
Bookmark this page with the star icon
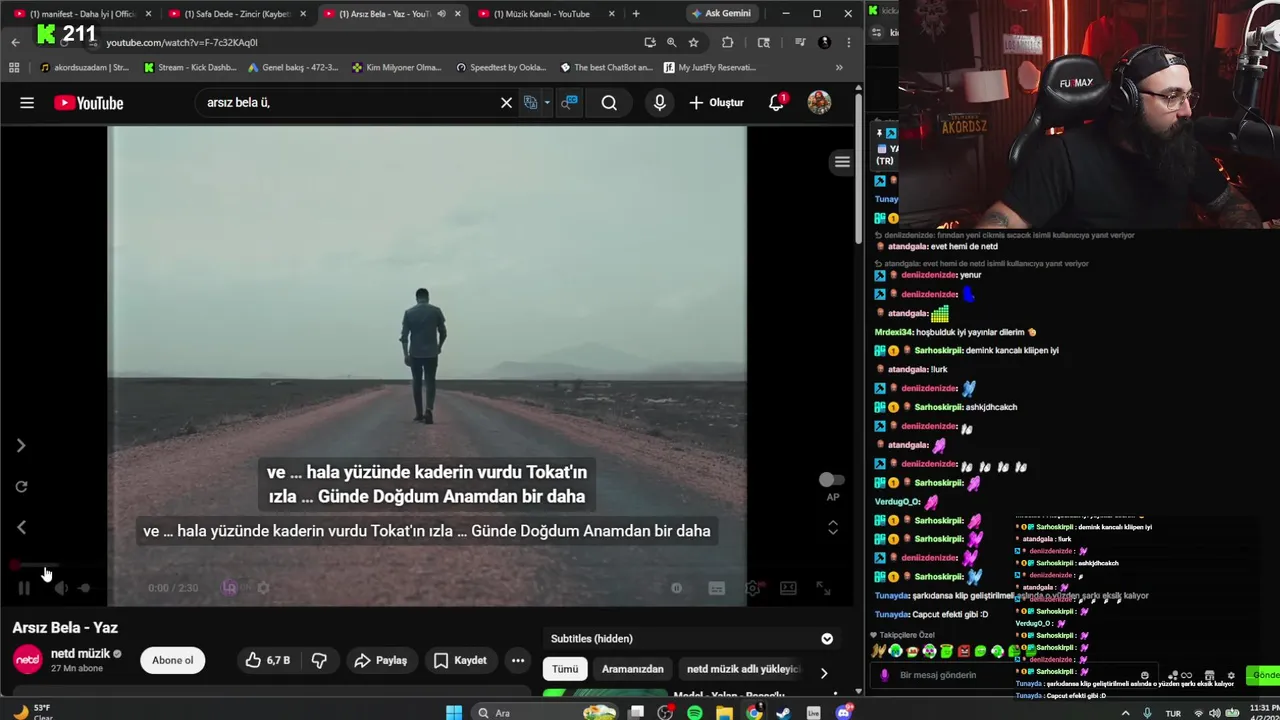pyautogui.click(x=693, y=42)
